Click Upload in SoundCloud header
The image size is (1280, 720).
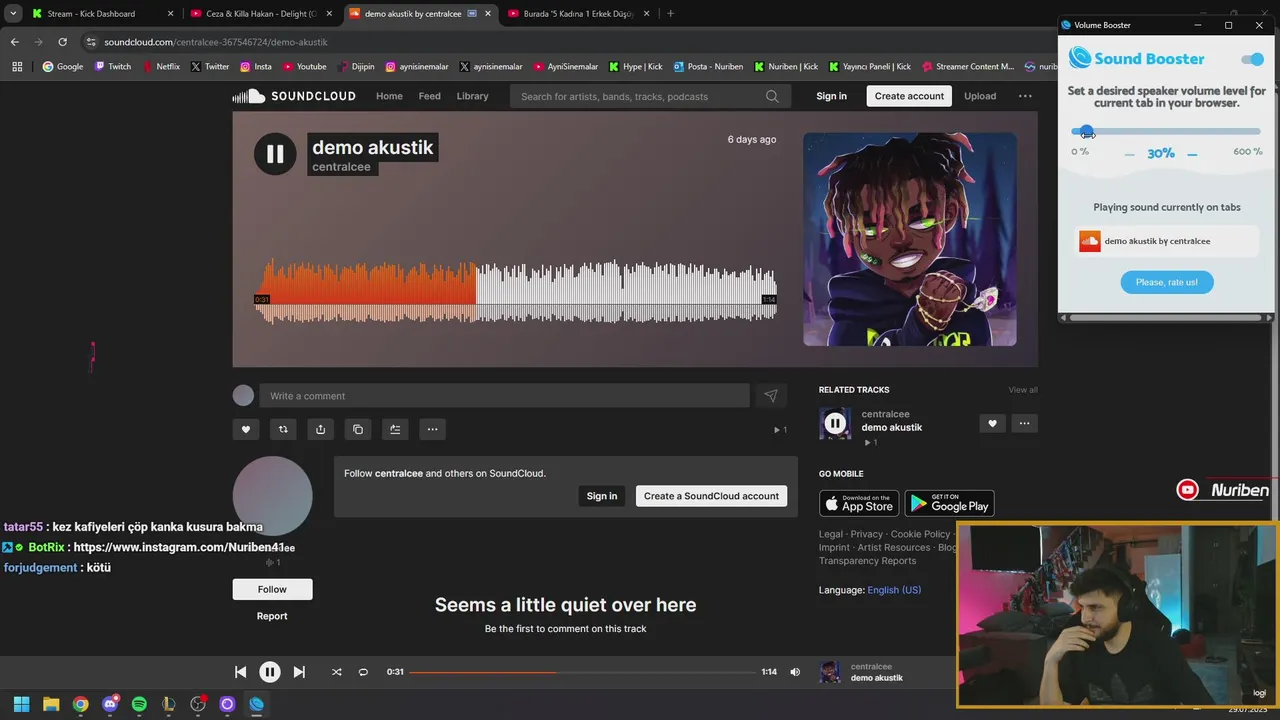980,96
